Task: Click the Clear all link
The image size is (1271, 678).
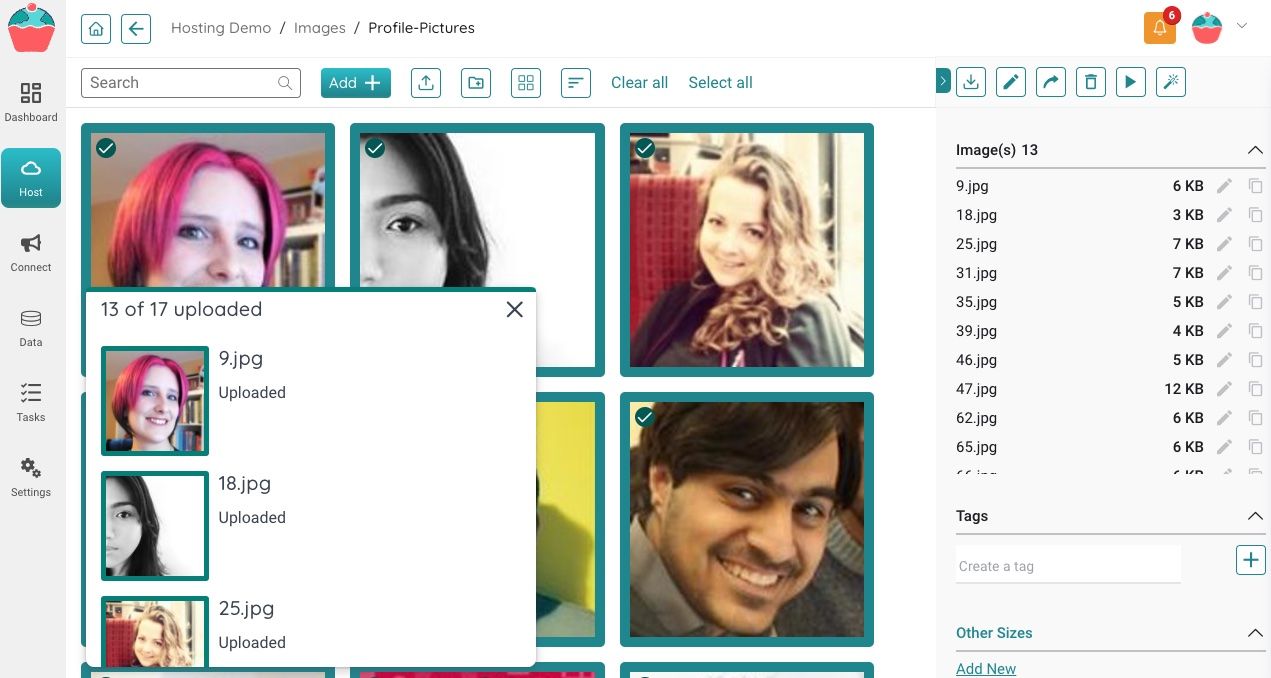Action: [639, 83]
